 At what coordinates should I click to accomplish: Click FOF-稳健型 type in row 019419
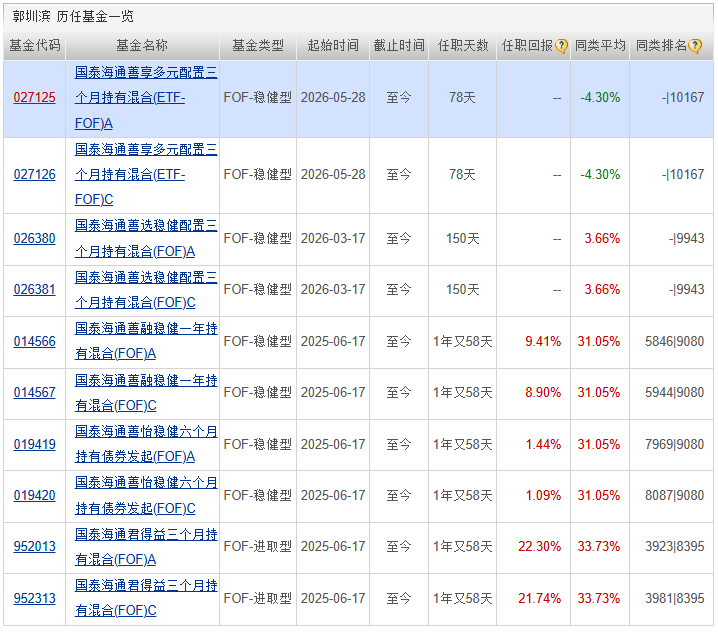pyautogui.click(x=258, y=444)
